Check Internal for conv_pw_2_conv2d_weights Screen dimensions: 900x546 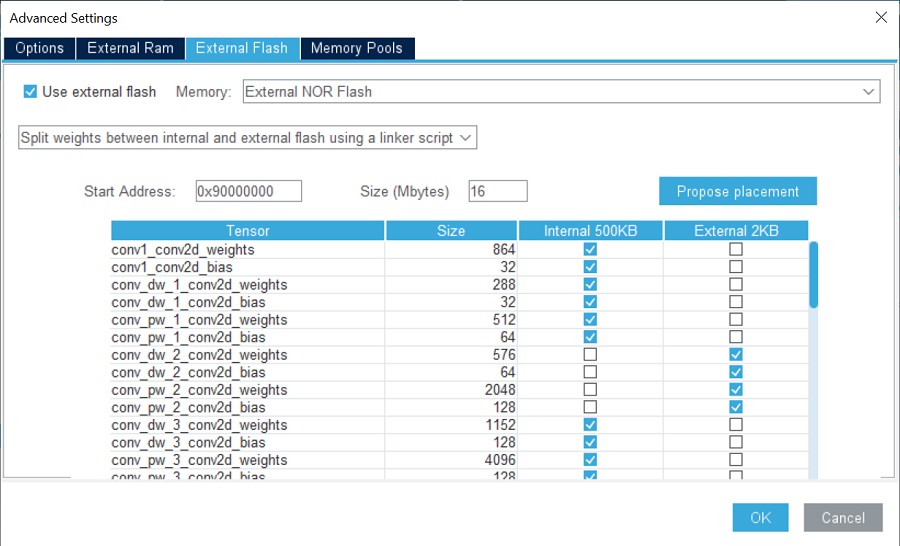[590, 389]
